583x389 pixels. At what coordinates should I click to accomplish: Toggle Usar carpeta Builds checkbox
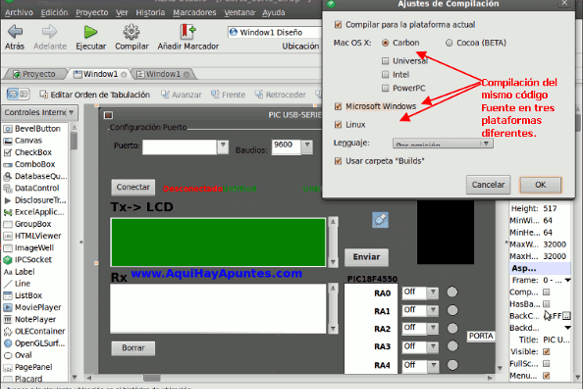pos(338,161)
